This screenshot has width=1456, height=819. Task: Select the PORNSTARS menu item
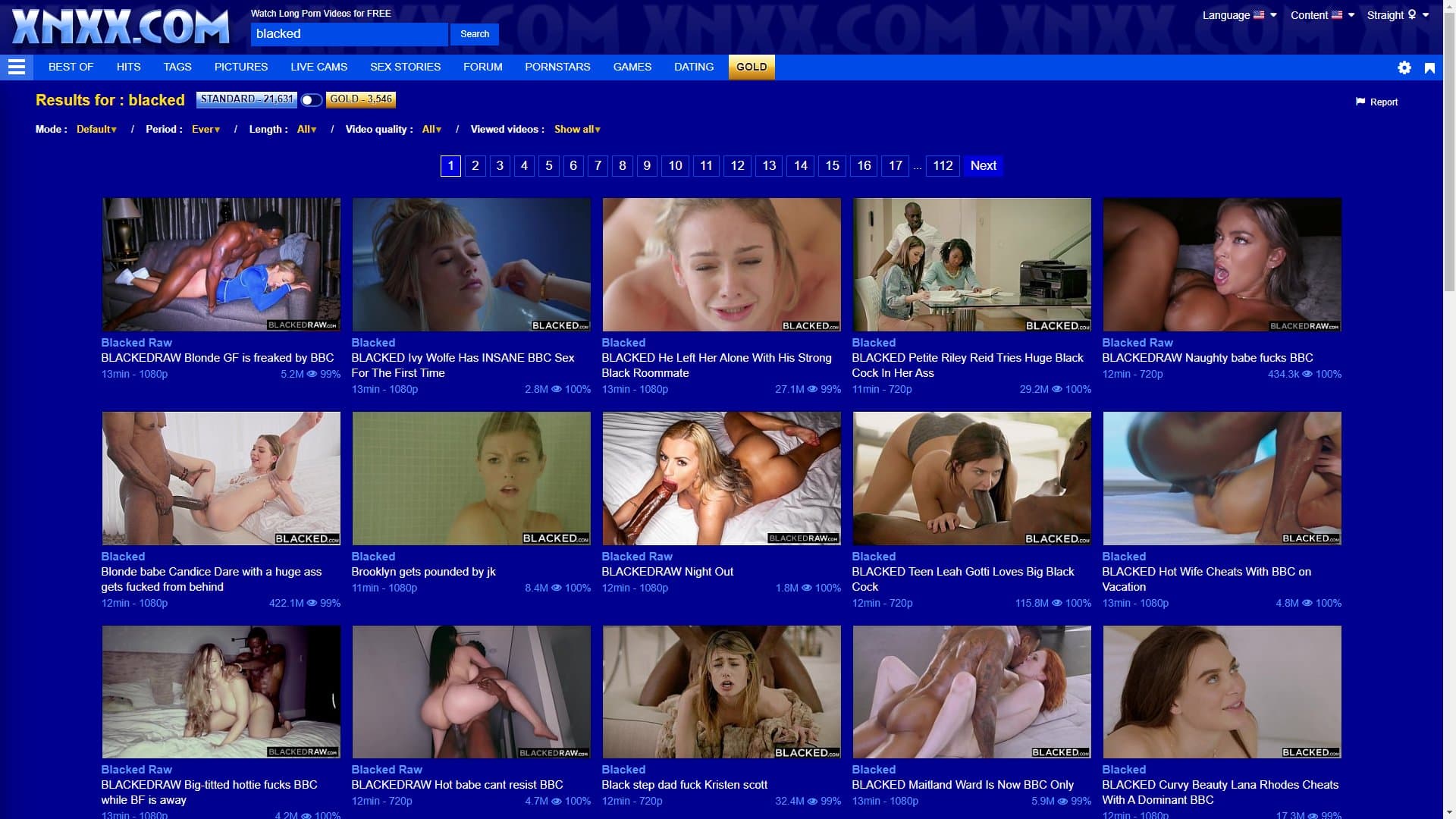pos(557,67)
